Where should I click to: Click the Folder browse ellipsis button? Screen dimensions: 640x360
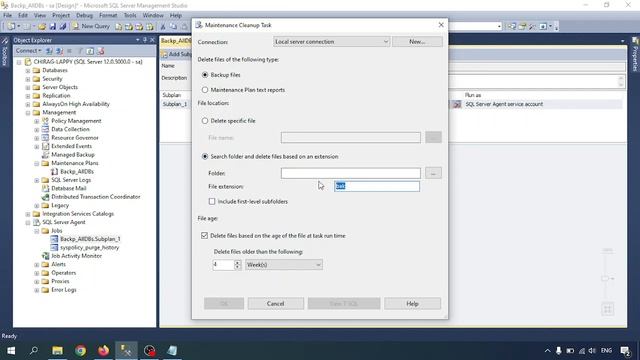click(433, 173)
